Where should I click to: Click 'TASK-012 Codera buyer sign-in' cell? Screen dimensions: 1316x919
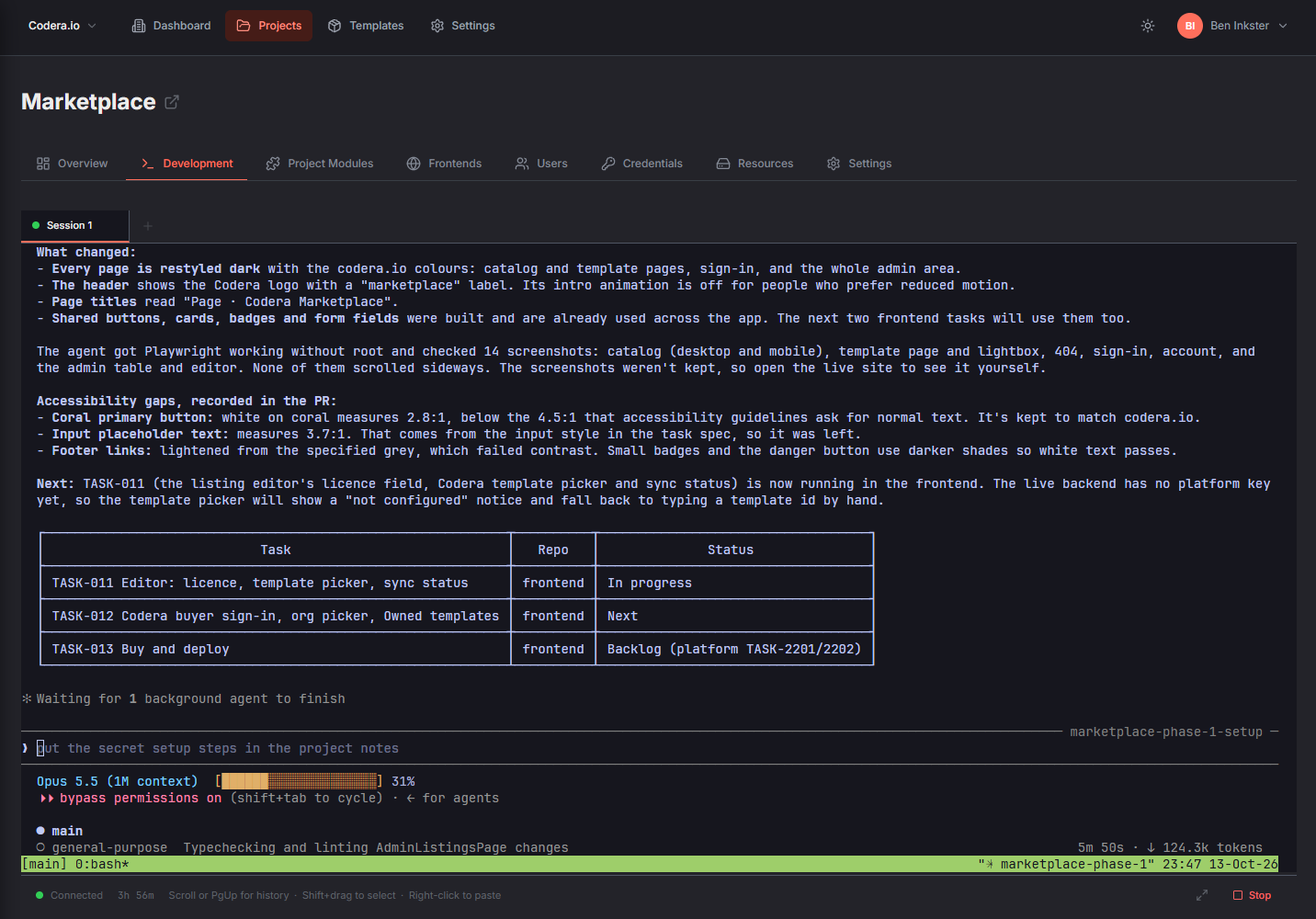(276, 616)
